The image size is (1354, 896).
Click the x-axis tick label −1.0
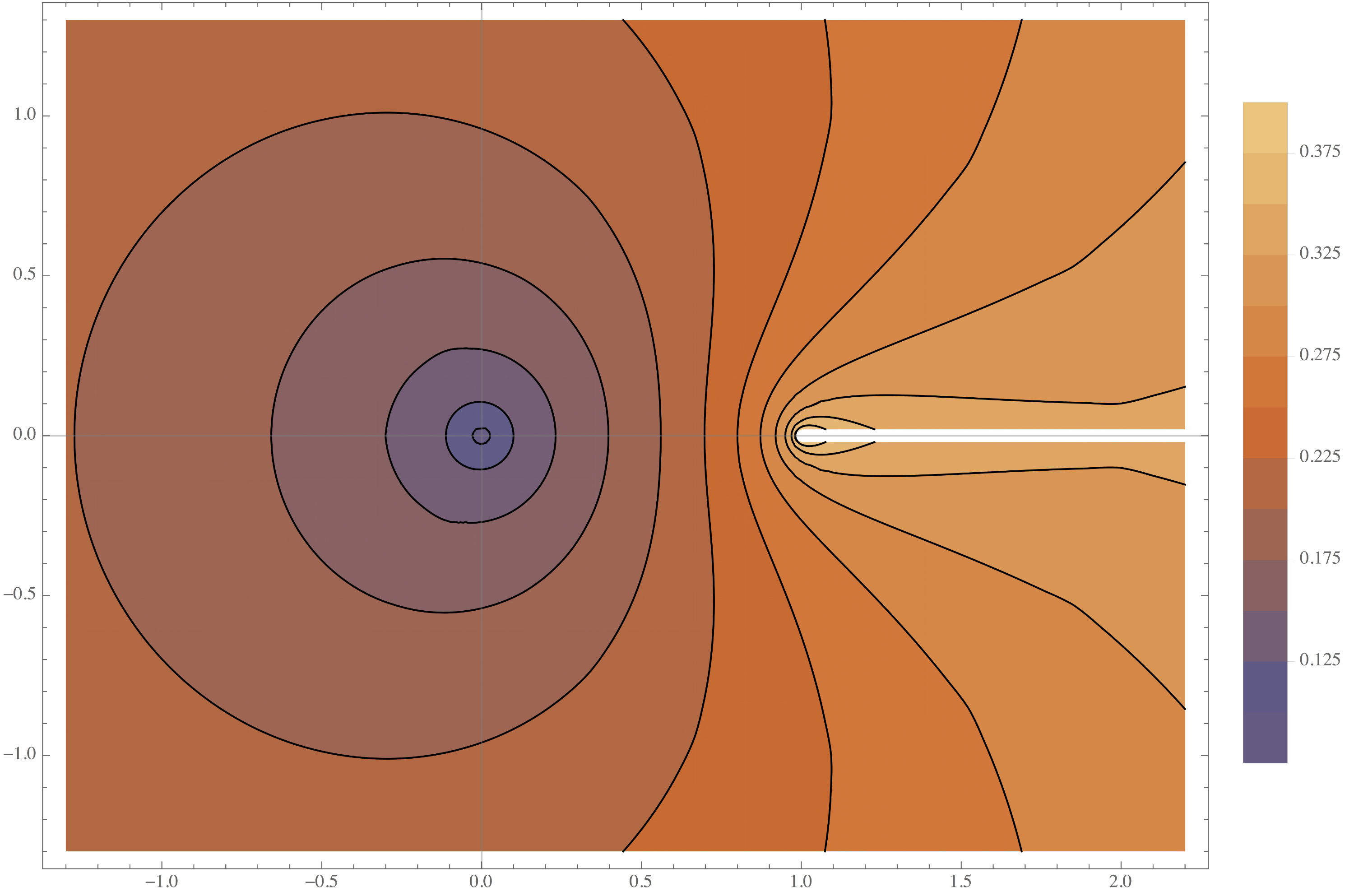[x=161, y=882]
